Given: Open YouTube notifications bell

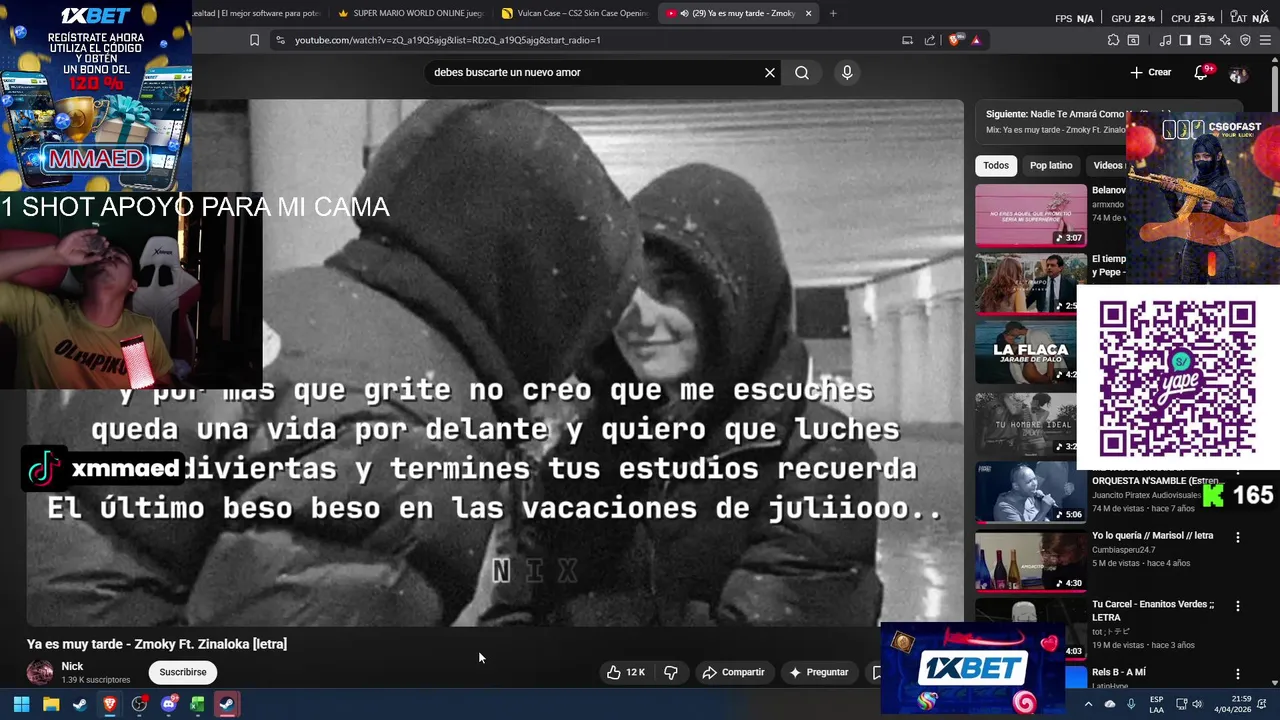Looking at the screenshot, I should 1202,73.
